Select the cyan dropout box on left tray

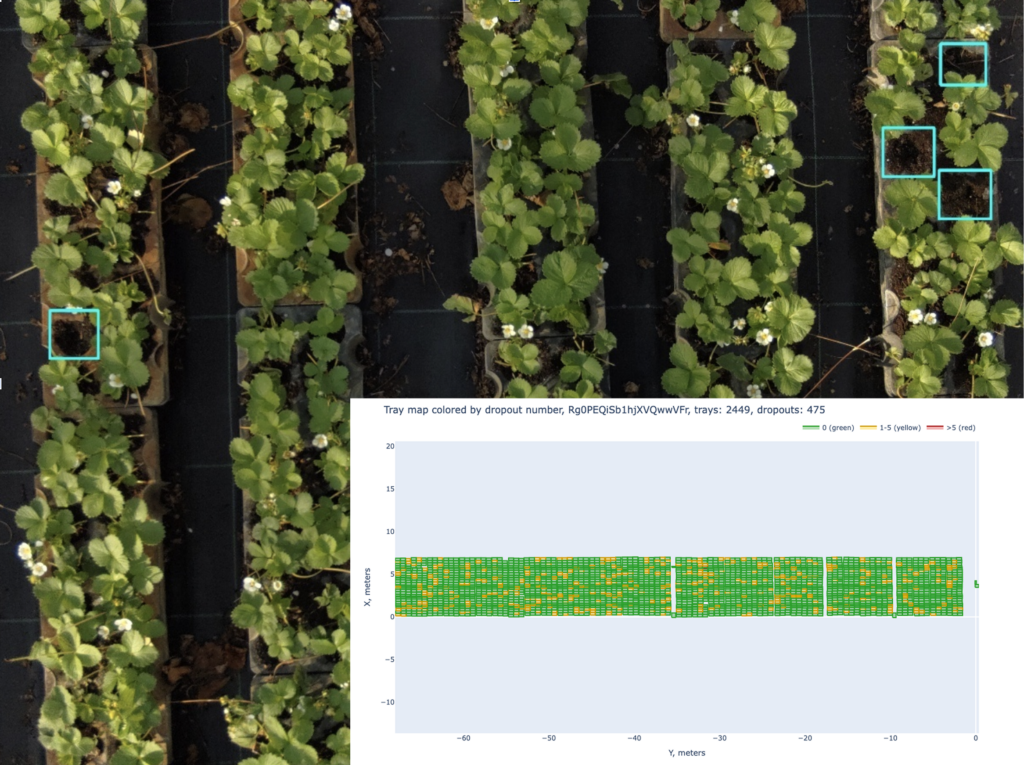pyautogui.click(x=74, y=334)
